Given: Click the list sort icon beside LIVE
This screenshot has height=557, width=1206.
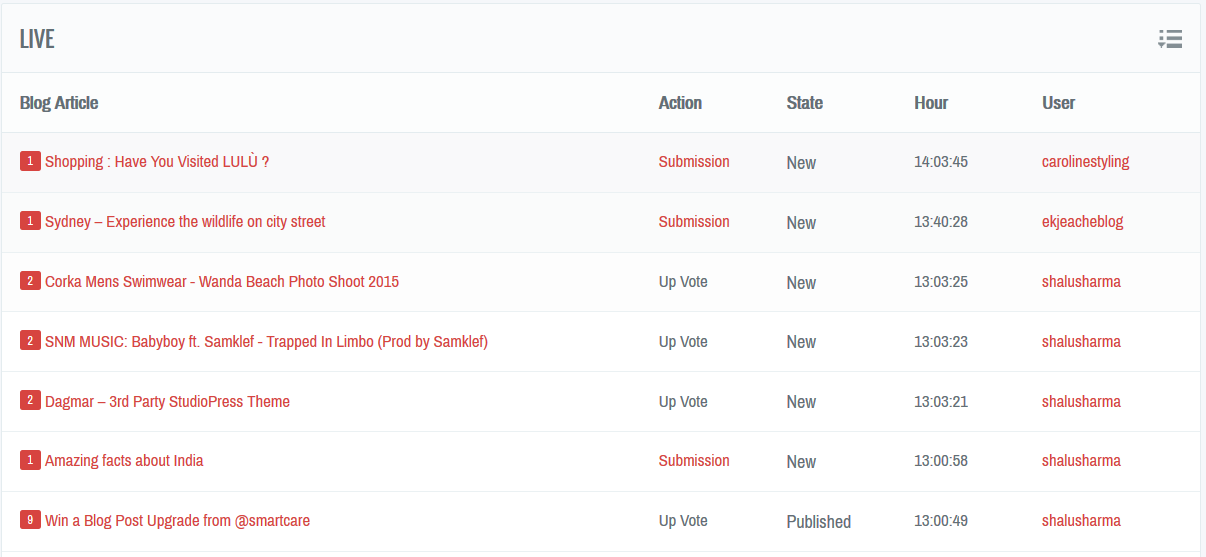Looking at the screenshot, I should point(1170,39).
